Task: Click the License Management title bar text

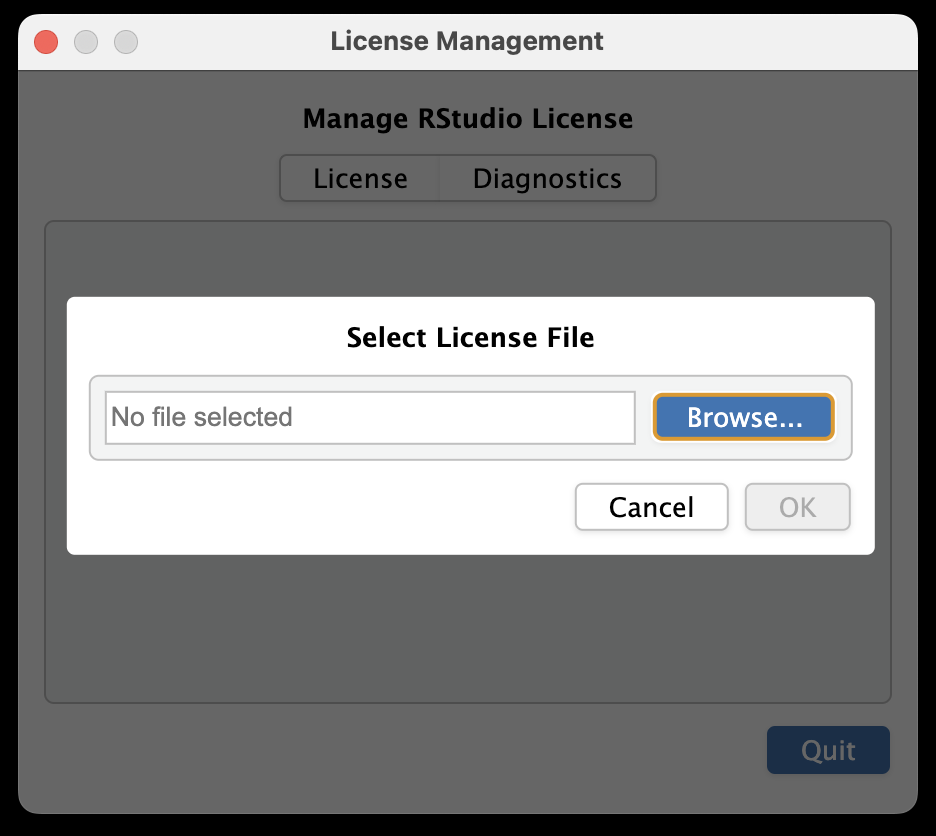Action: pyautogui.click(x=467, y=41)
